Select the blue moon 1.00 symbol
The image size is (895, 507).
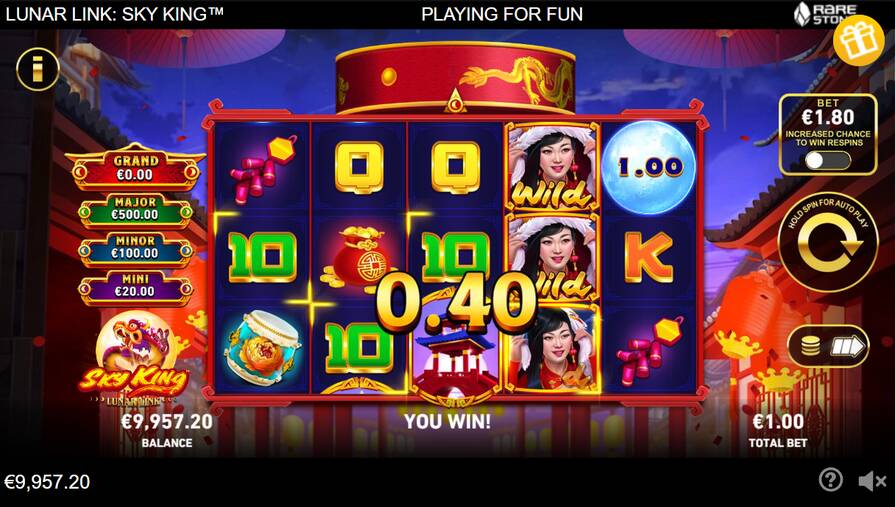click(x=649, y=167)
